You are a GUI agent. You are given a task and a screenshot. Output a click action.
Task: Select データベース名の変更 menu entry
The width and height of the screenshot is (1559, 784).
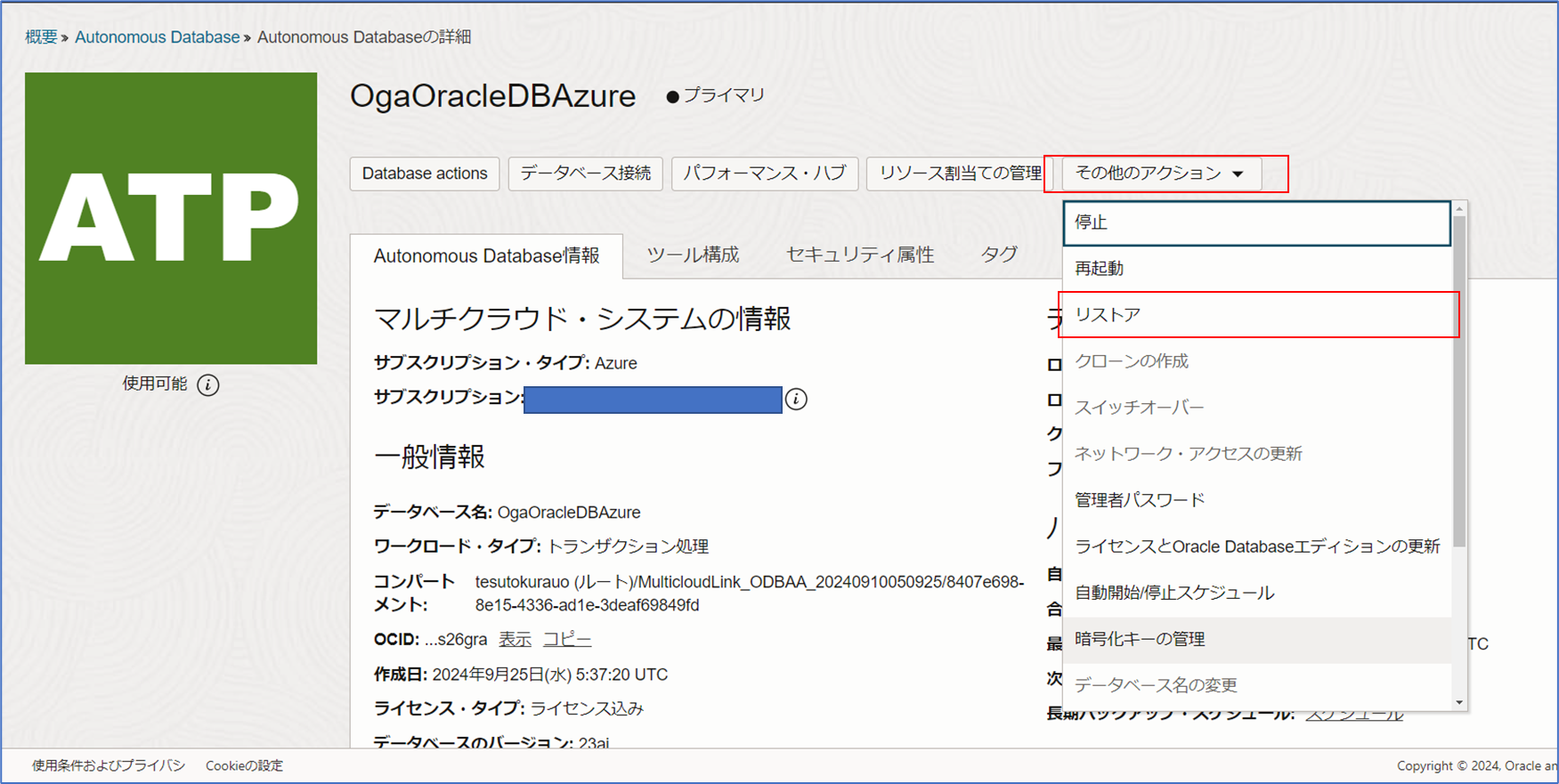coord(1257,685)
